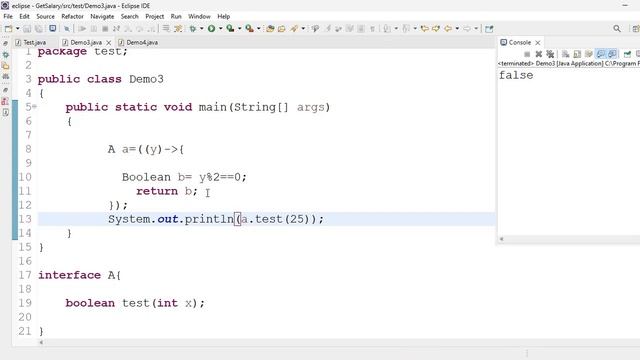Collapse the main method fold marker
Image resolution: width=640 pixels, height=360 pixels.
tap(35, 107)
